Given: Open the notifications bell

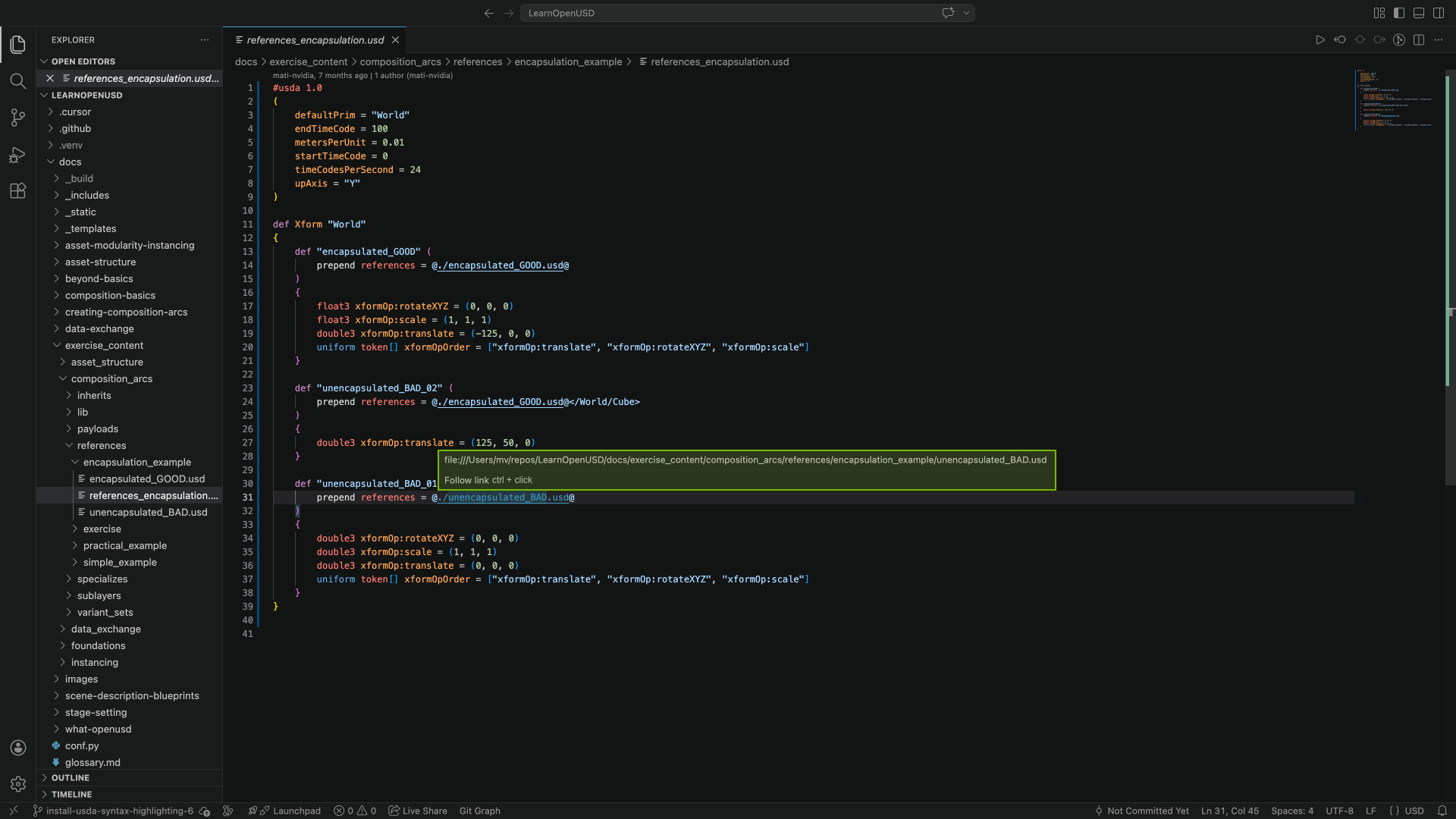Looking at the screenshot, I should click(x=1442, y=811).
